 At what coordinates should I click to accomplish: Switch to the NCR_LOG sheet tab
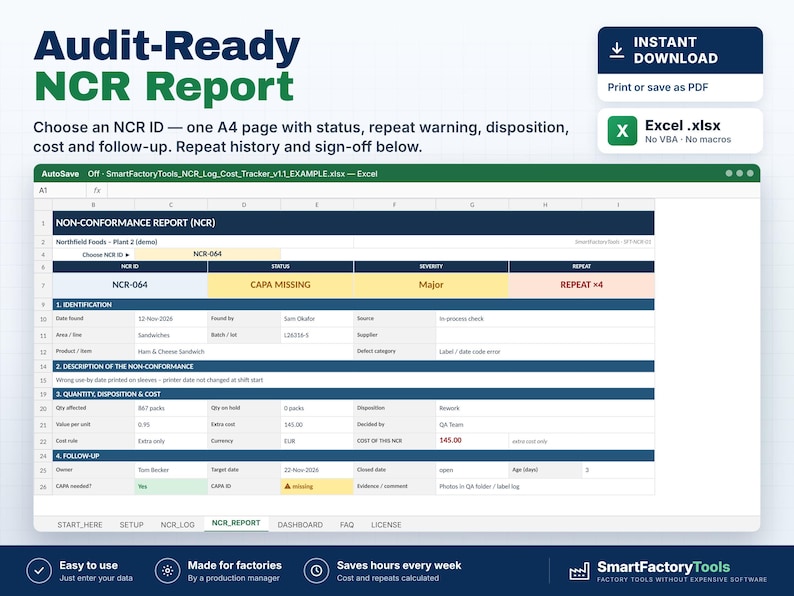pos(178,525)
